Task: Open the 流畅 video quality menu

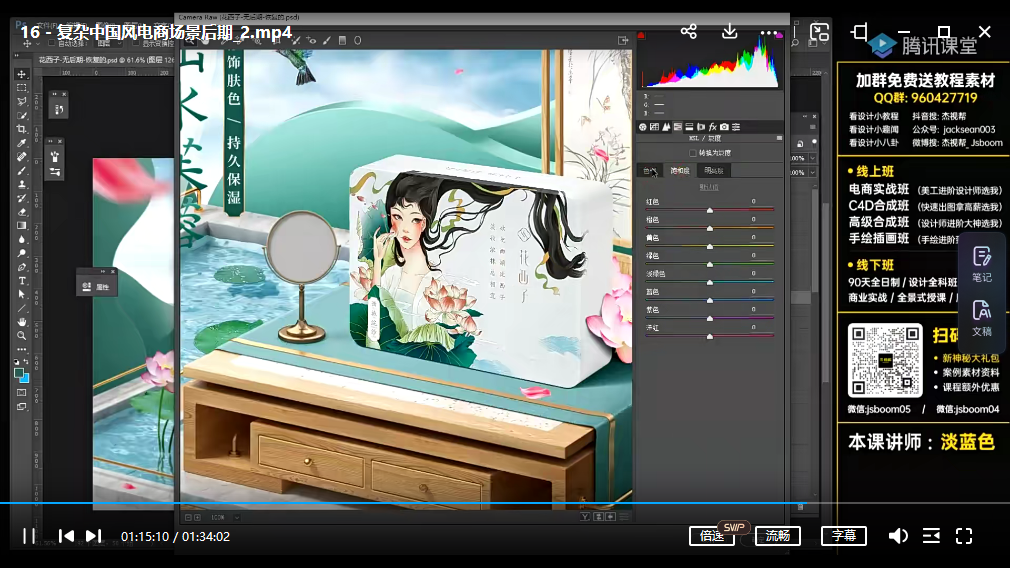Action: point(777,536)
